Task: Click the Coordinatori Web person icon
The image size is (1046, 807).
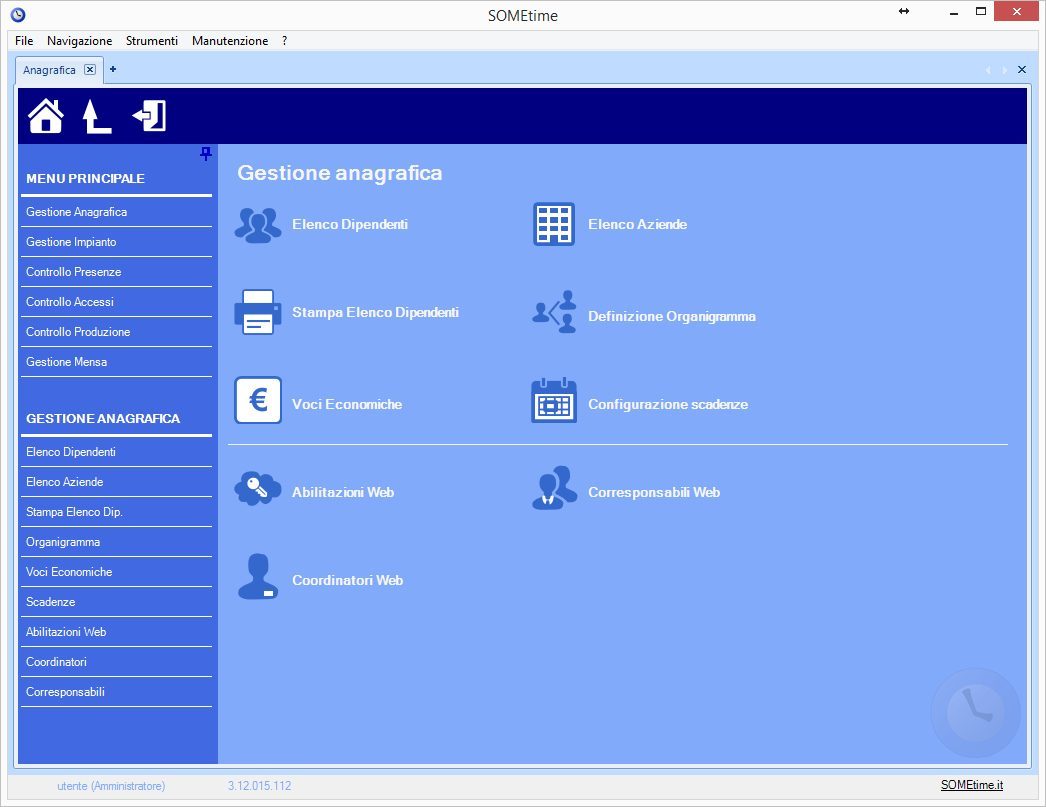Action: [257, 576]
